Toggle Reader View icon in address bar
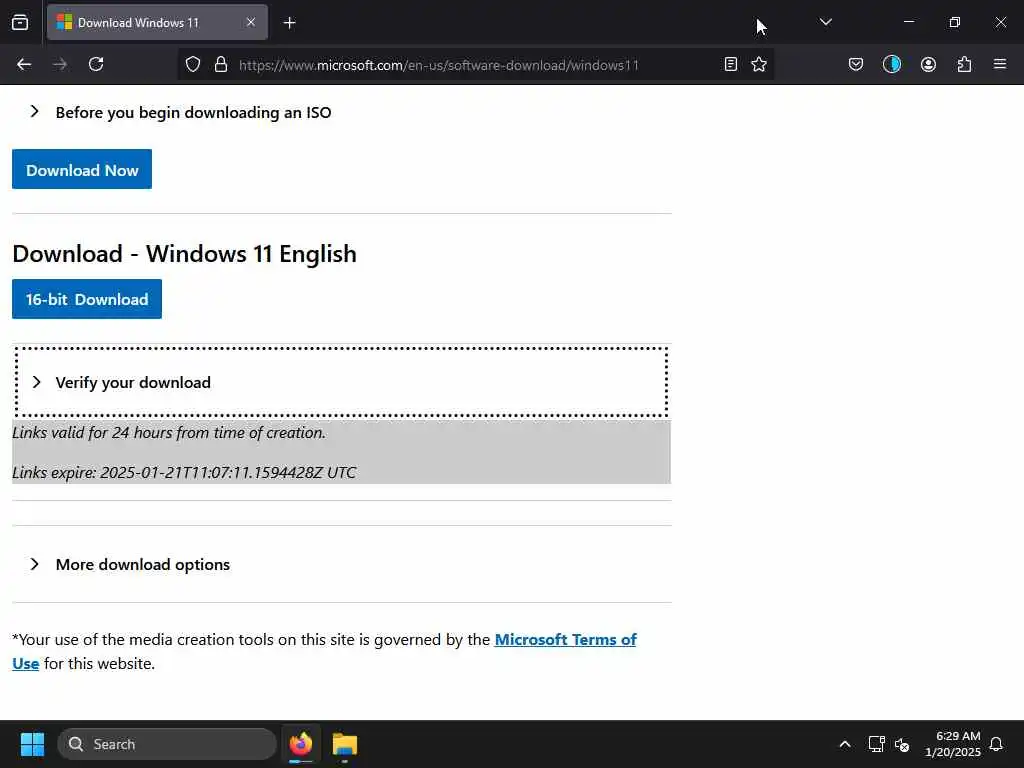Image resolution: width=1024 pixels, height=768 pixels. 731,64
